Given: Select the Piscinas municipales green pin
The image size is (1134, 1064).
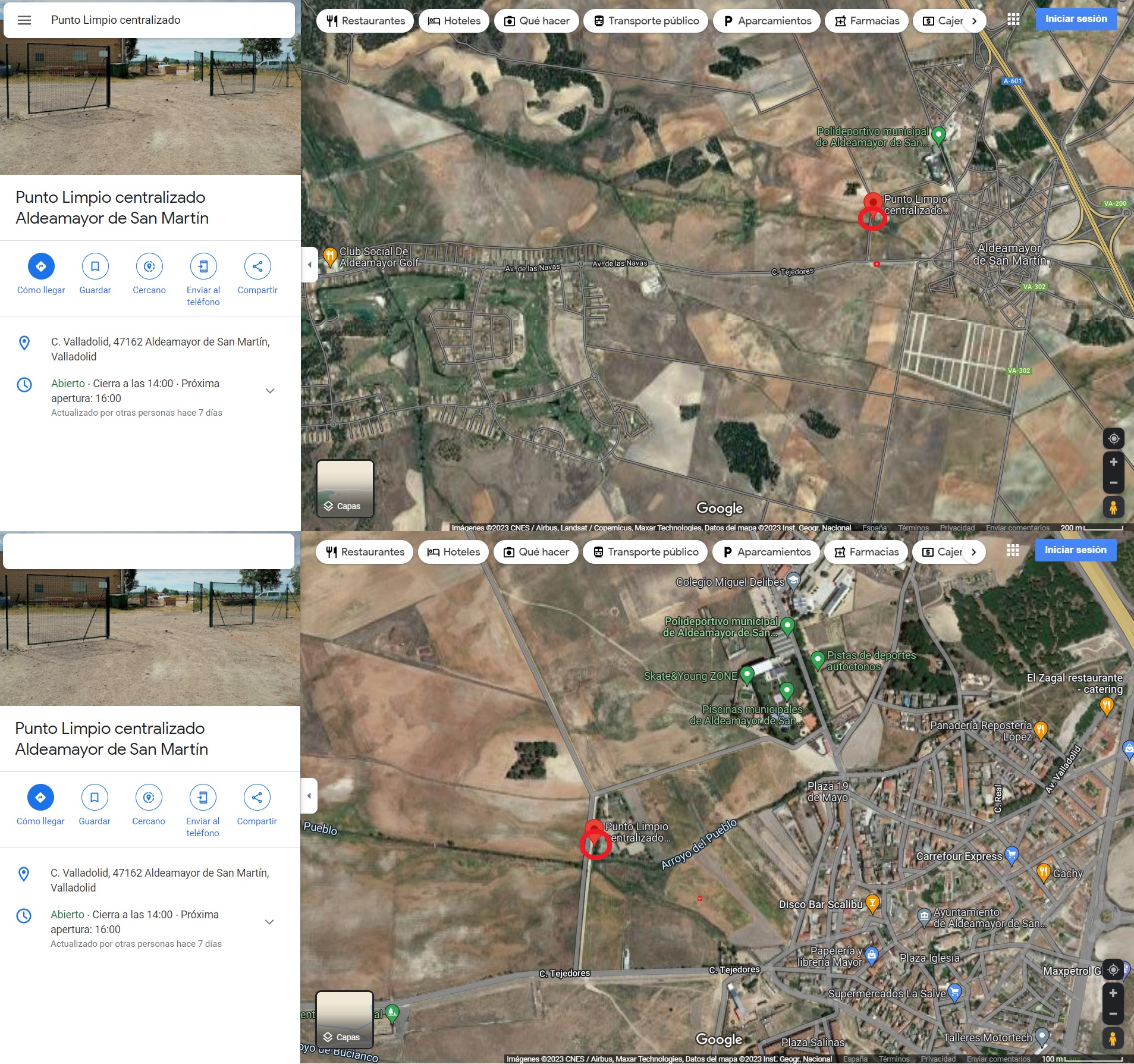Looking at the screenshot, I should [x=787, y=692].
